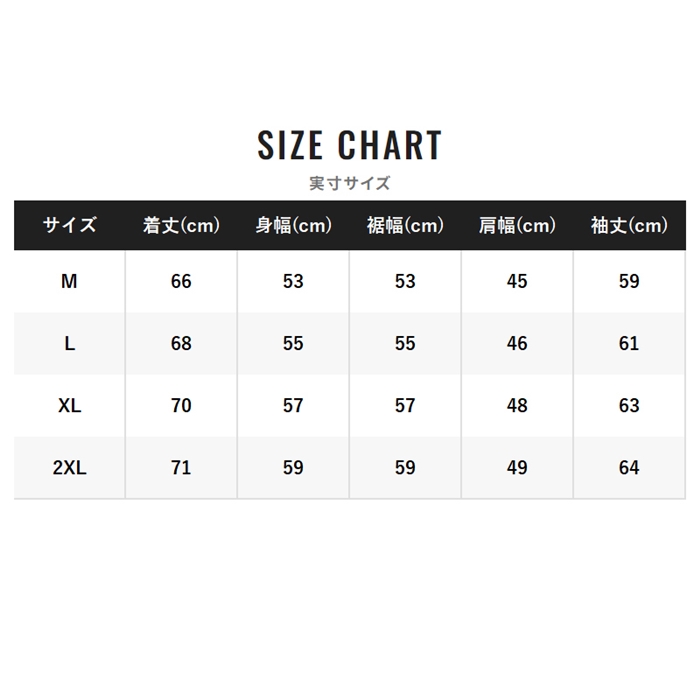Click the SIZE CHART heading
The height and width of the screenshot is (700, 700).
pyautogui.click(x=349, y=145)
